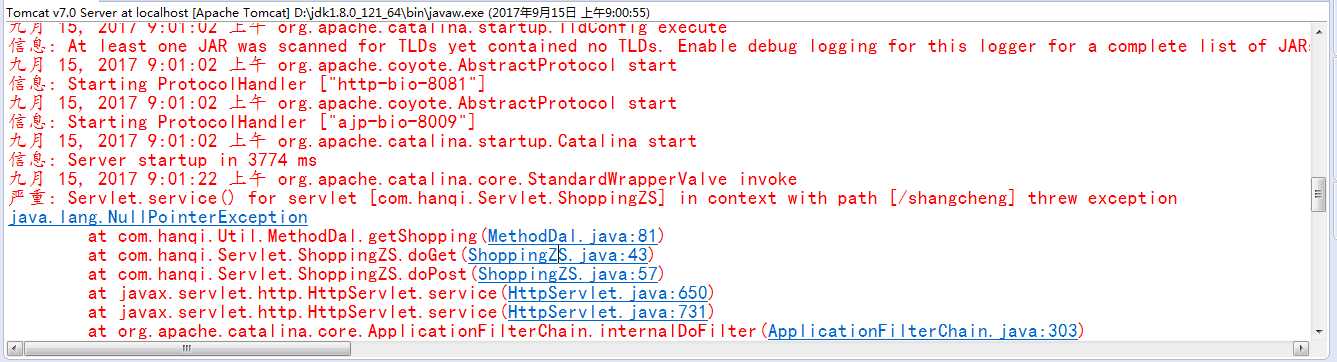The width and height of the screenshot is (1337, 362).
Task: Open HttpServlet.java:731 link
Action: pyautogui.click(x=607, y=312)
